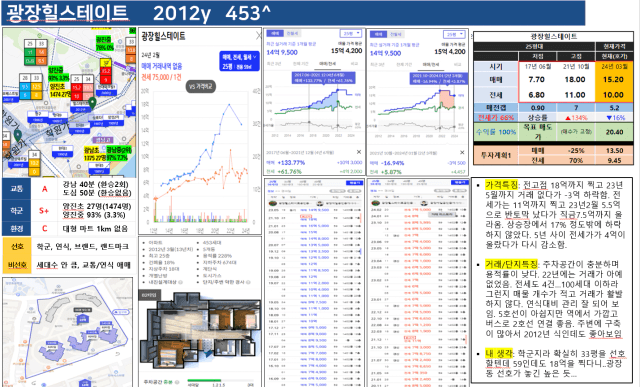The image size is (640, 387).
Task: Click the 2021.10-2024.01 range tooltip on chart
Action: (438, 79)
